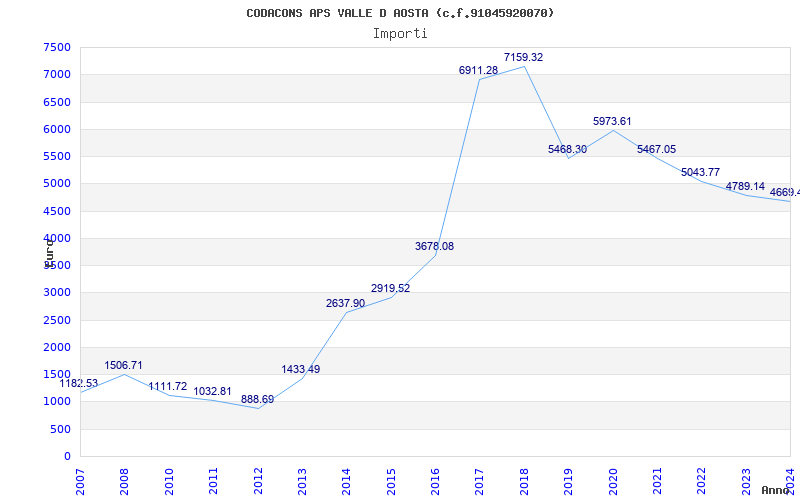Select data label 5467.05
The height and width of the screenshot is (500, 800).
point(657,149)
